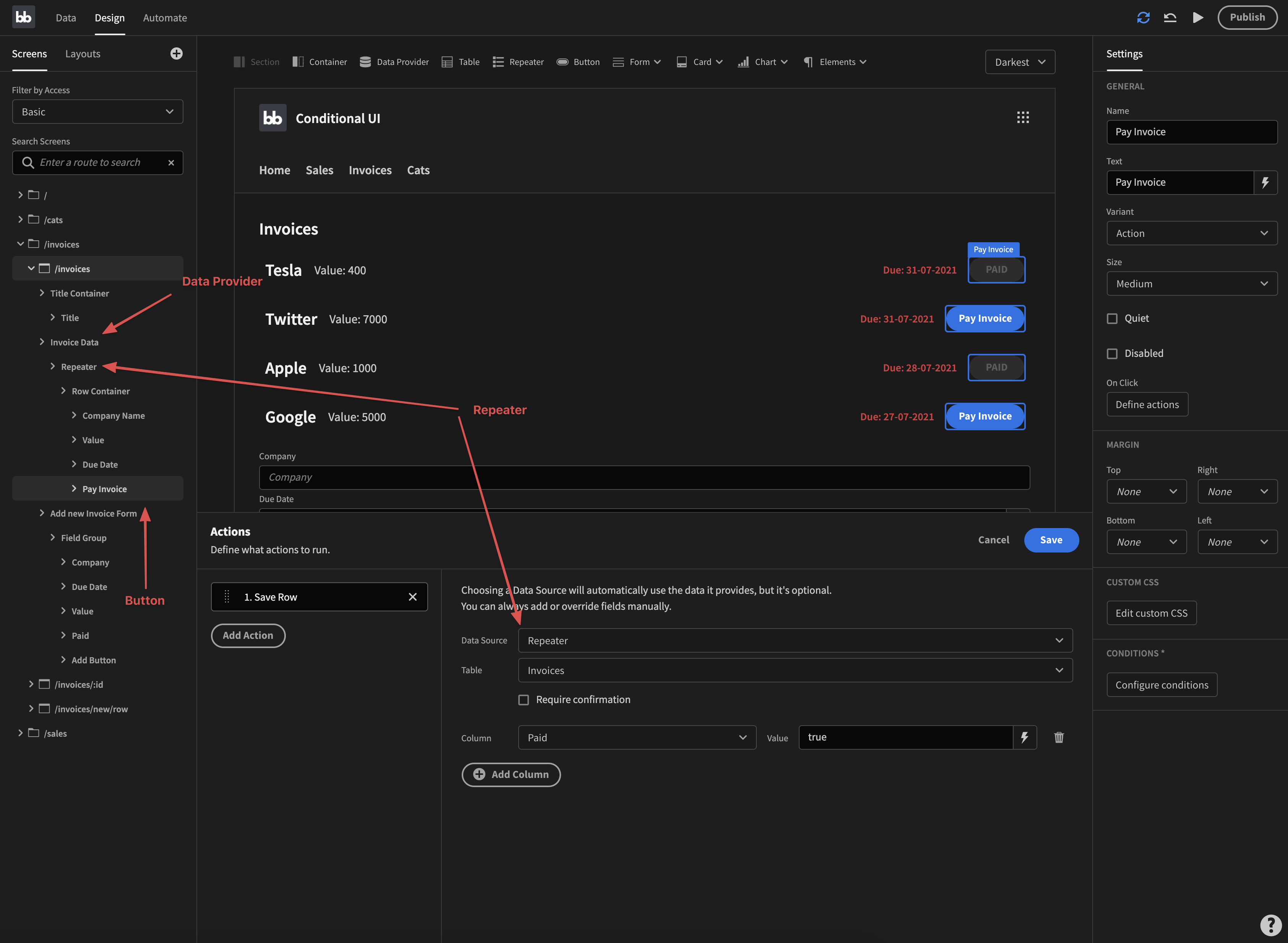
Task: Click the Section component icon
Action: pos(239,62)
